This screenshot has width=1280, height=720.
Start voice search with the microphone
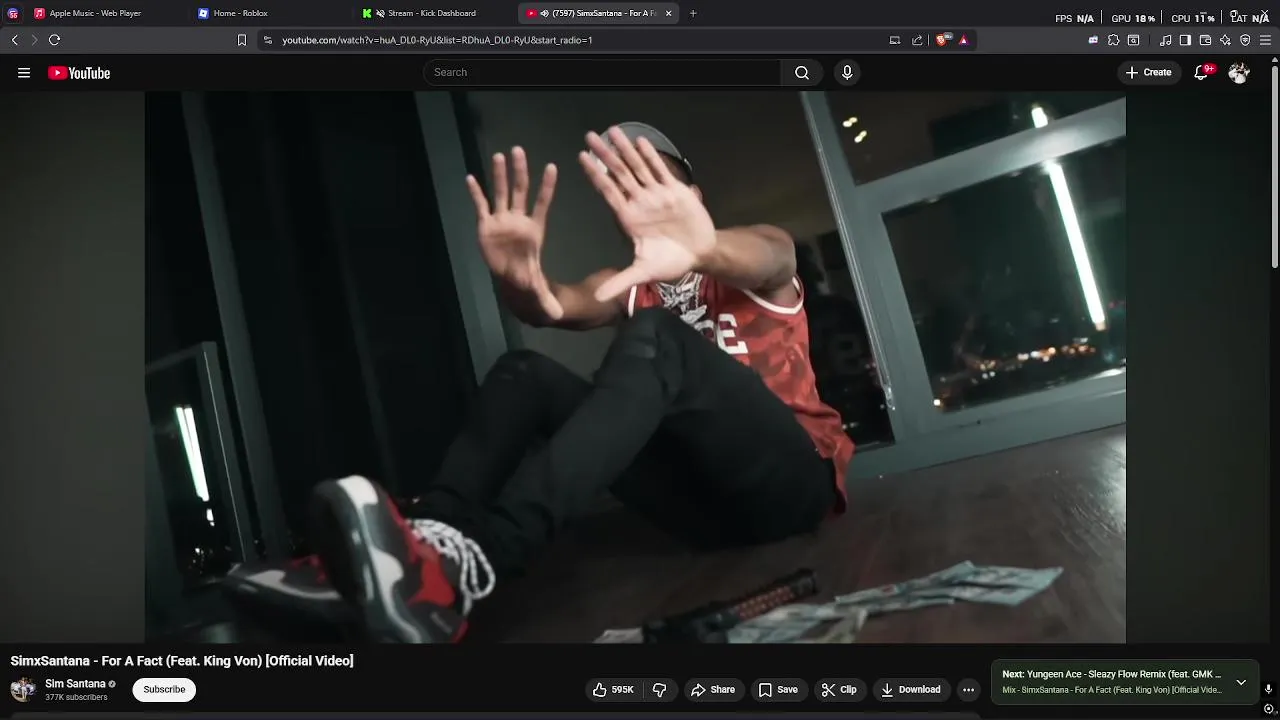847,72
